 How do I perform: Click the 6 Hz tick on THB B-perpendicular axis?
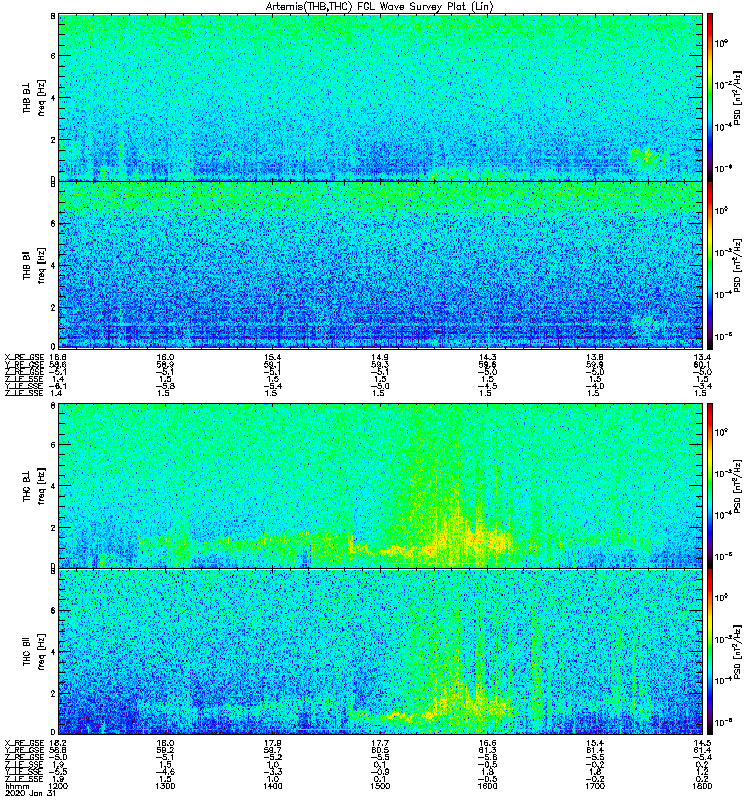click(53, 56)
